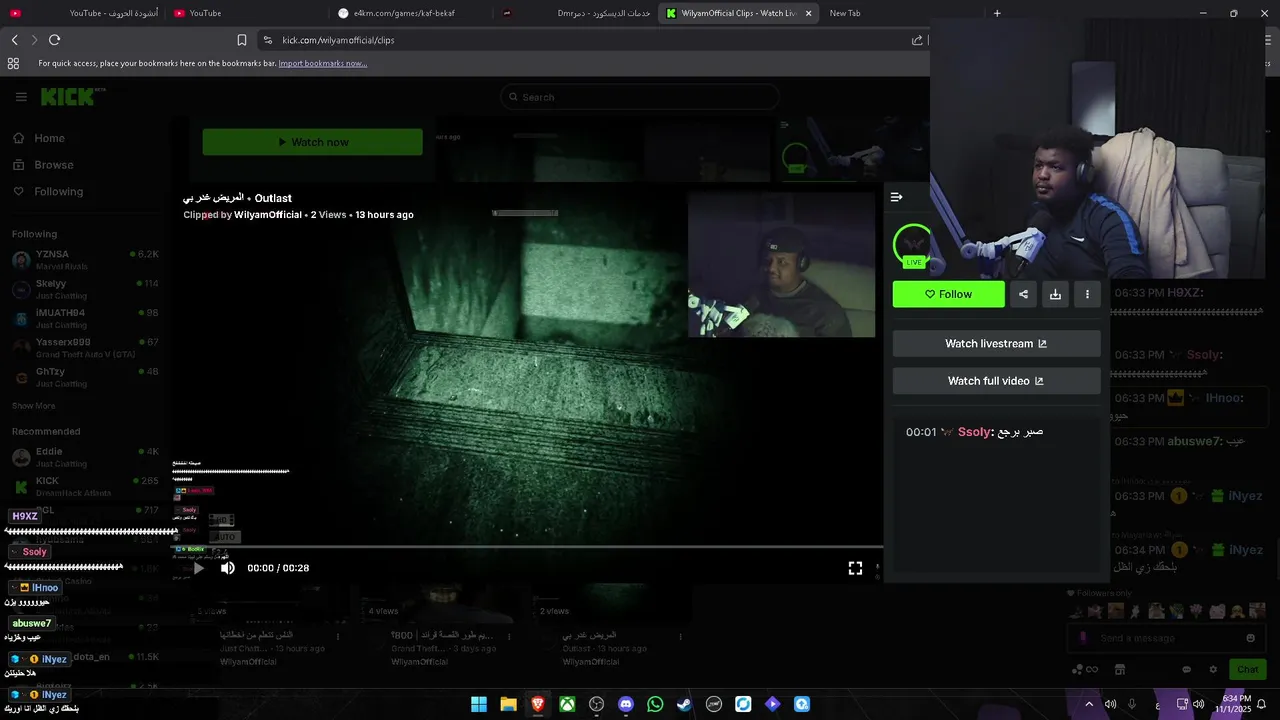Screen dimensions: 1280x720
Task: Play the Outlast clip video
Action: click(x=198, y=568)
